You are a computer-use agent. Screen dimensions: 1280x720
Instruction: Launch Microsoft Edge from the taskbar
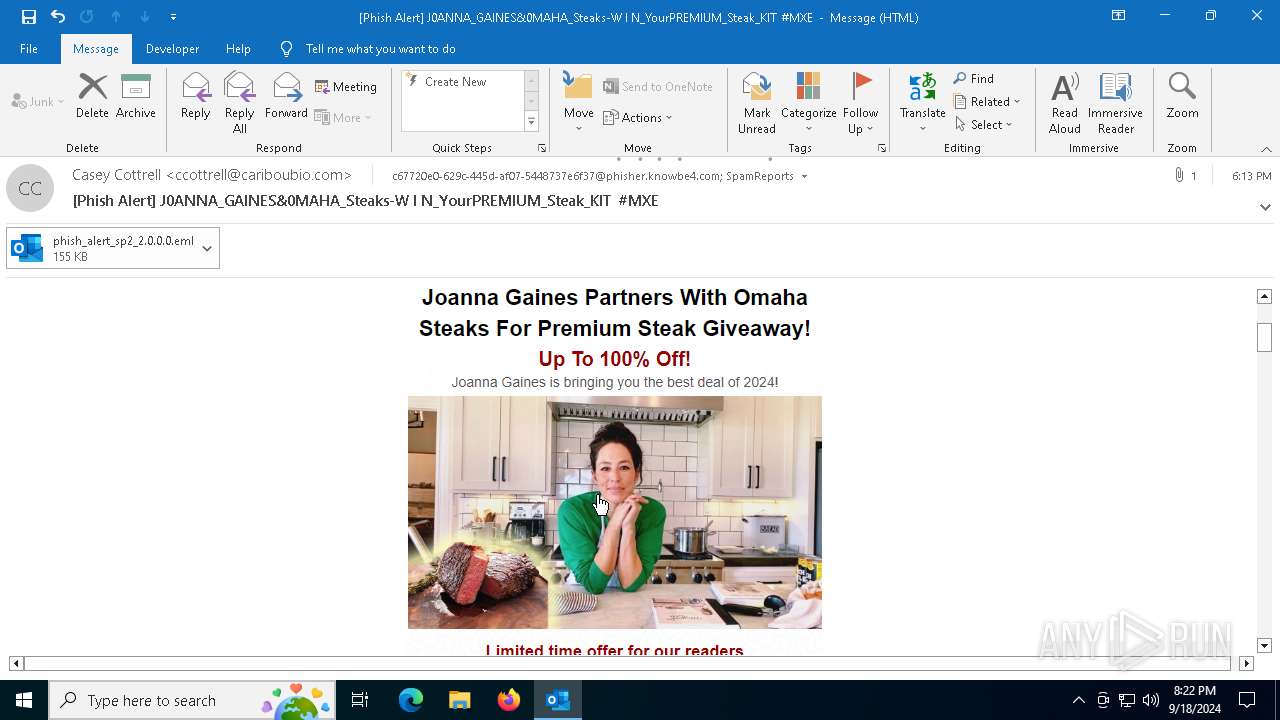click(411, 700)
